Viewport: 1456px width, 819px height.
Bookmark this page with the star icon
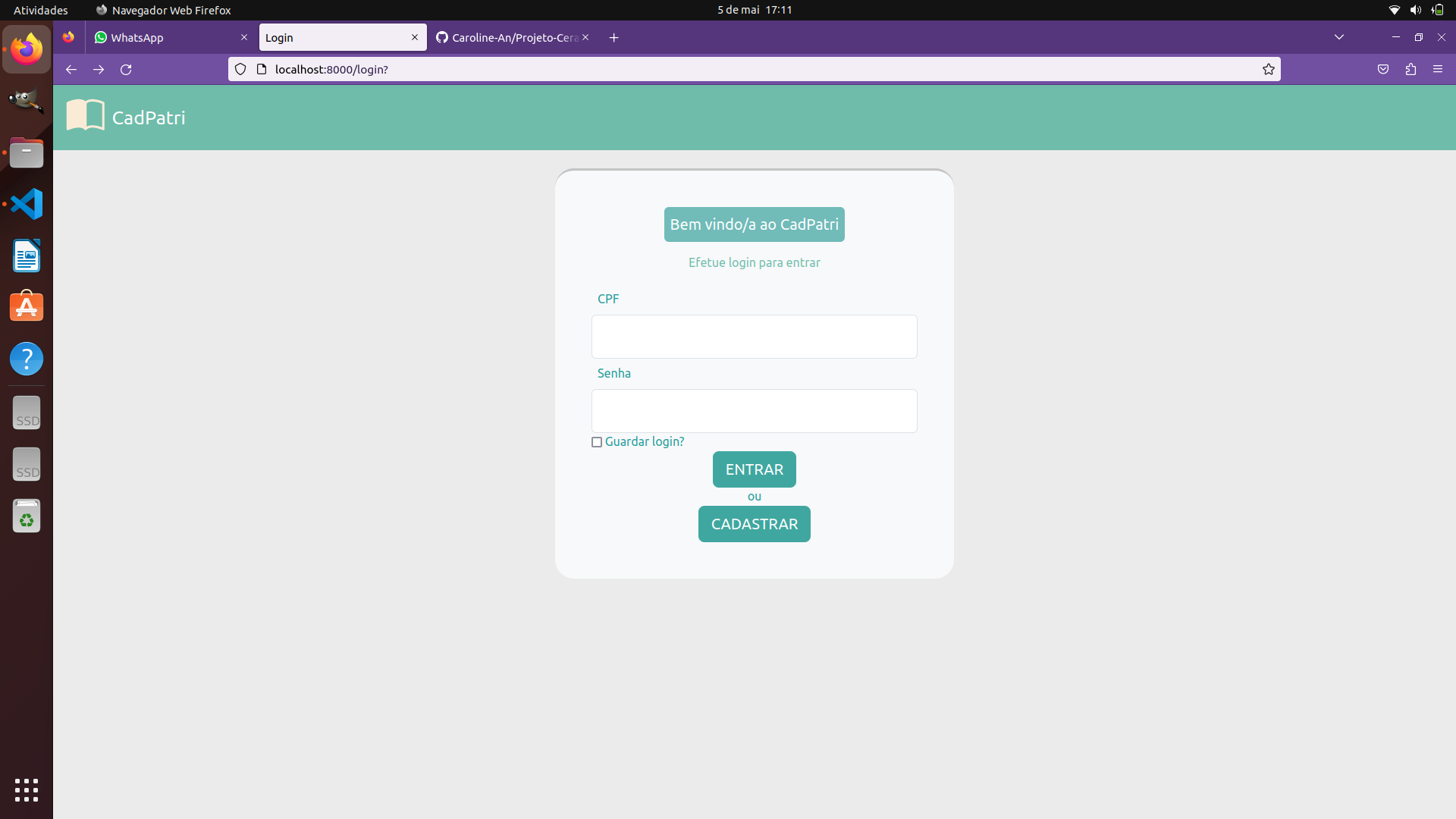1269,69
